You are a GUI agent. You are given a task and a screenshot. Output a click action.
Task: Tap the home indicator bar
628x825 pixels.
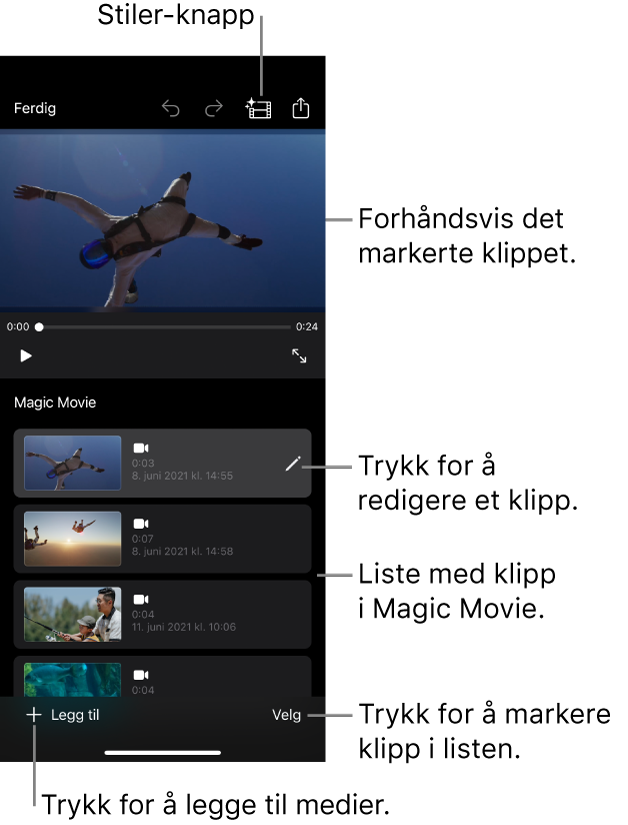click(x=163, y=753)
